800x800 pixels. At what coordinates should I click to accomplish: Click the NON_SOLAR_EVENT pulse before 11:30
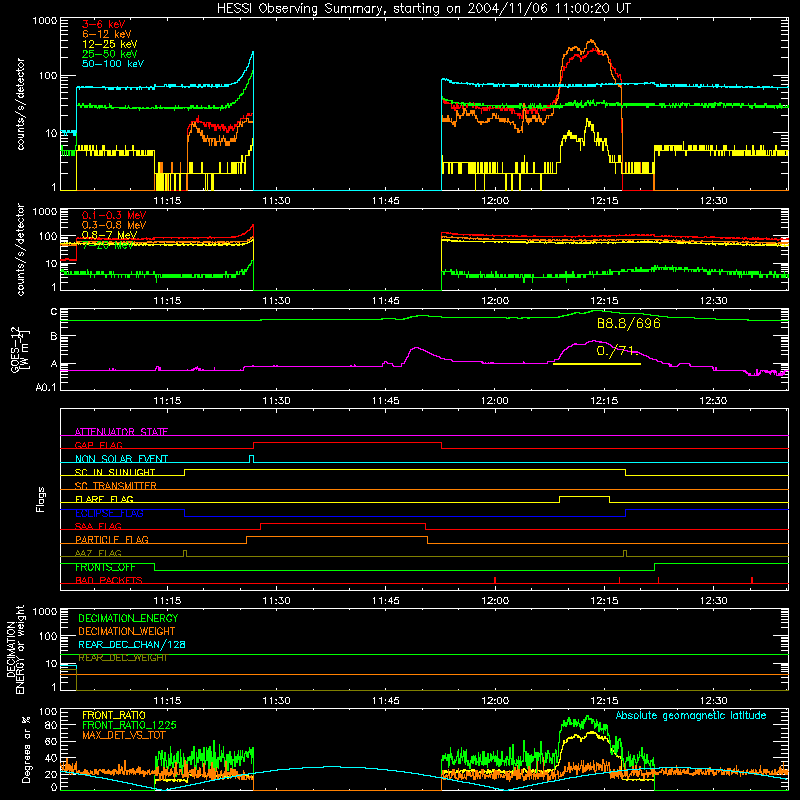251,459
